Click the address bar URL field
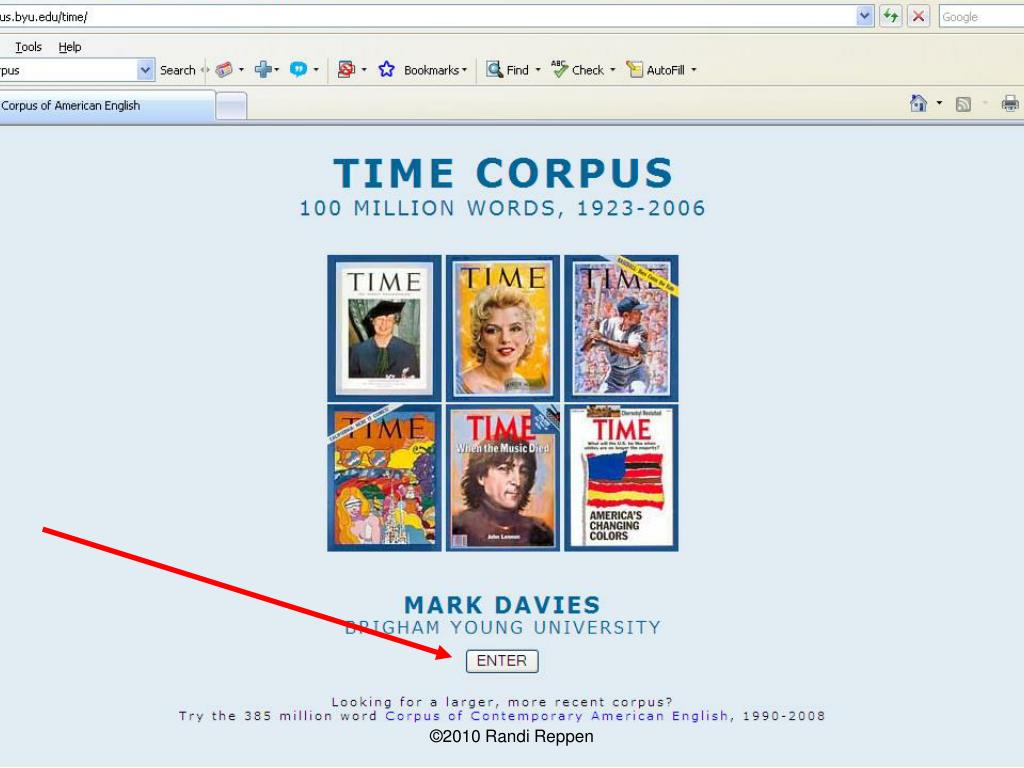Screen dimensions: 1024x768 pyautogui.click(x=428, y=17)
